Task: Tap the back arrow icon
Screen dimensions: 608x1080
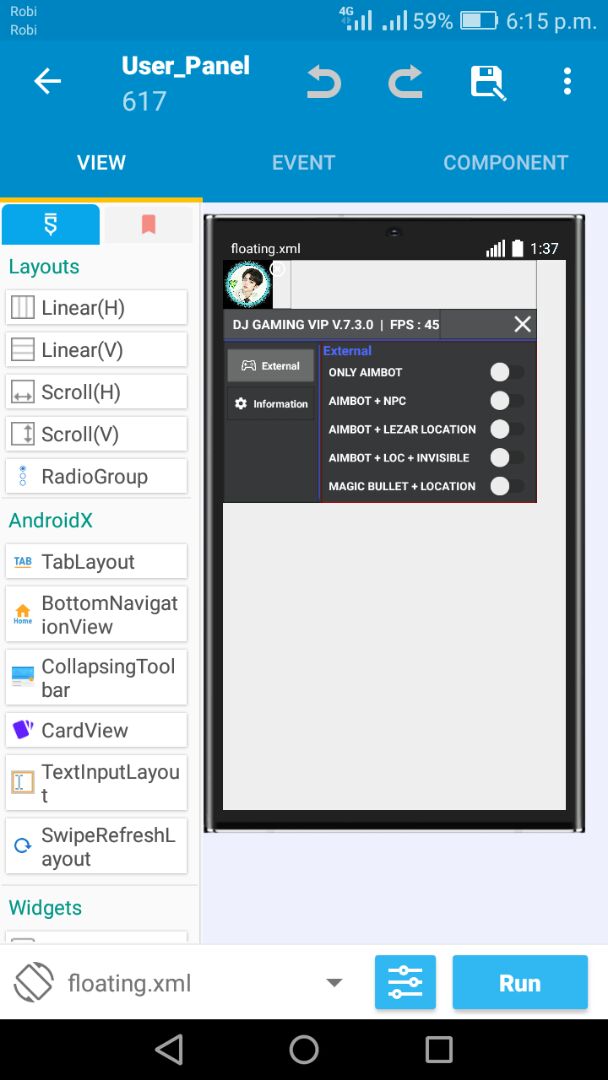Action: [x=48, y=82]
